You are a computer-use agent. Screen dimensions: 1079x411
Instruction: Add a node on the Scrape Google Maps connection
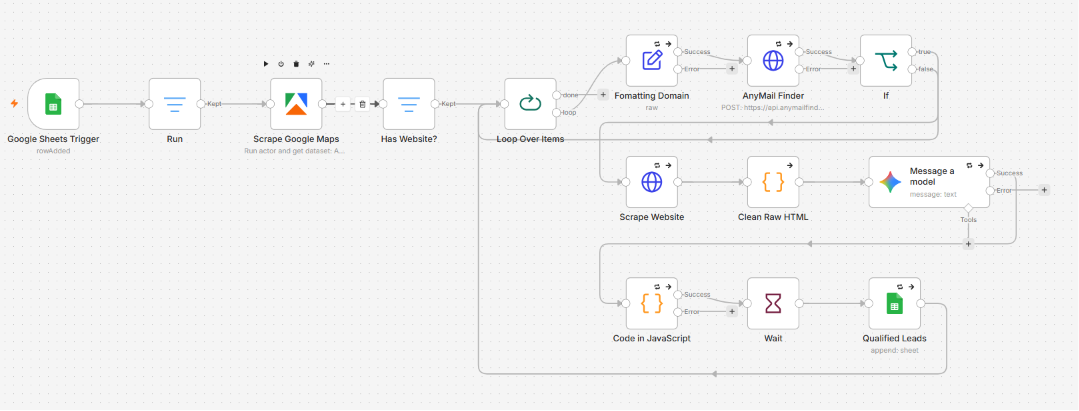point(343,104)
